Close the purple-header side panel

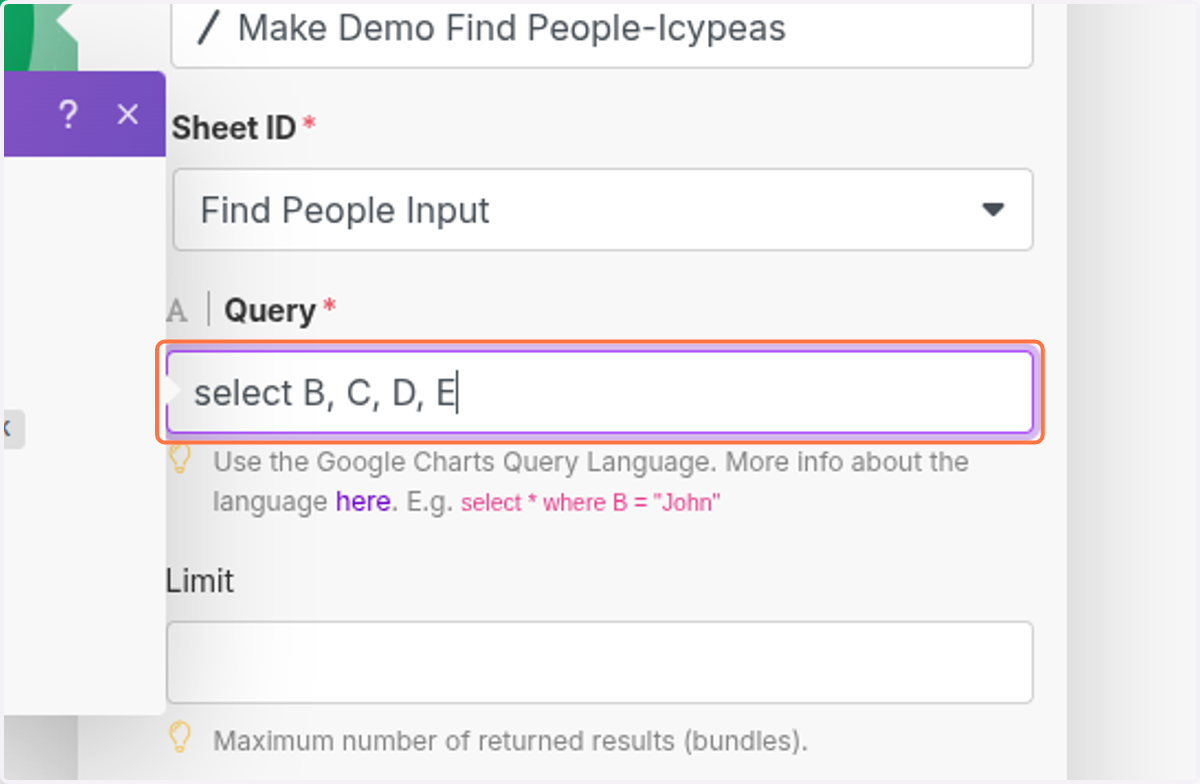click(127, 115)
